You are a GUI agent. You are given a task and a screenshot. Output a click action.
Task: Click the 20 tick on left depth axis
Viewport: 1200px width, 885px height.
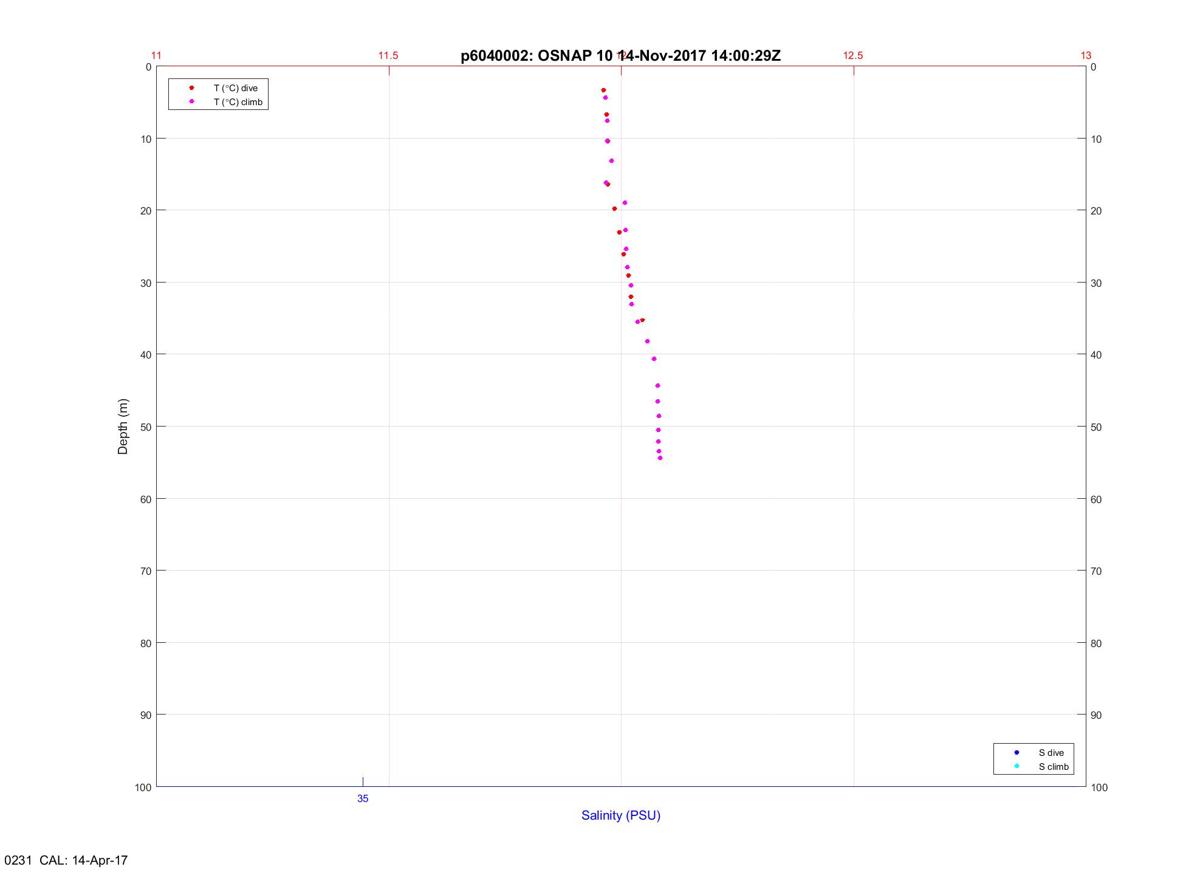click(x=145, y=211)
